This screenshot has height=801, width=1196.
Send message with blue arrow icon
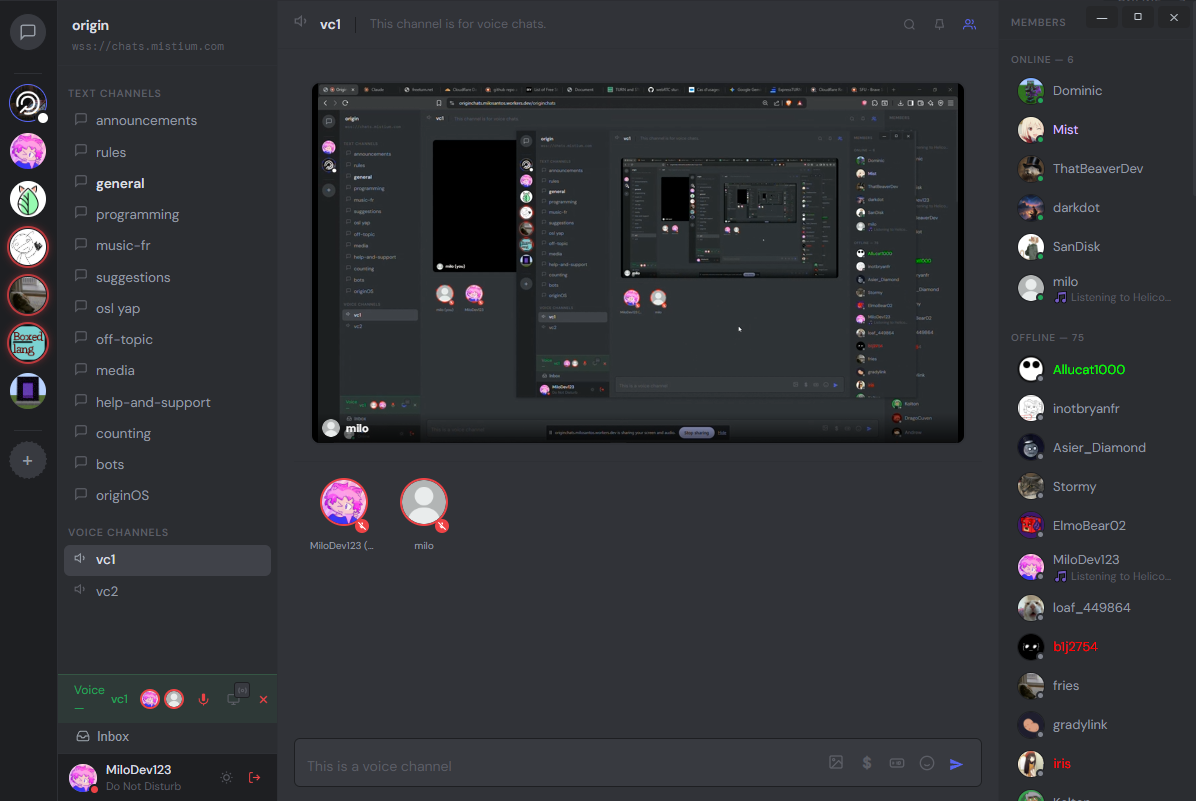pos(956,764)
